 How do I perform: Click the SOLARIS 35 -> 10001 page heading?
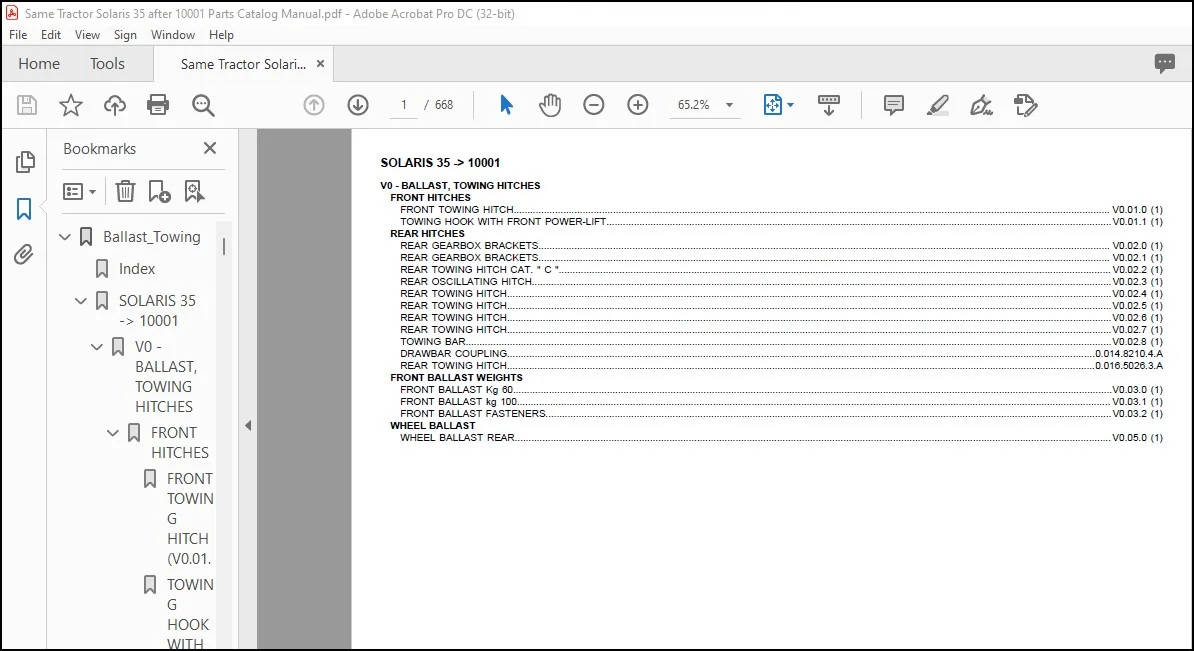pos(440,162)
